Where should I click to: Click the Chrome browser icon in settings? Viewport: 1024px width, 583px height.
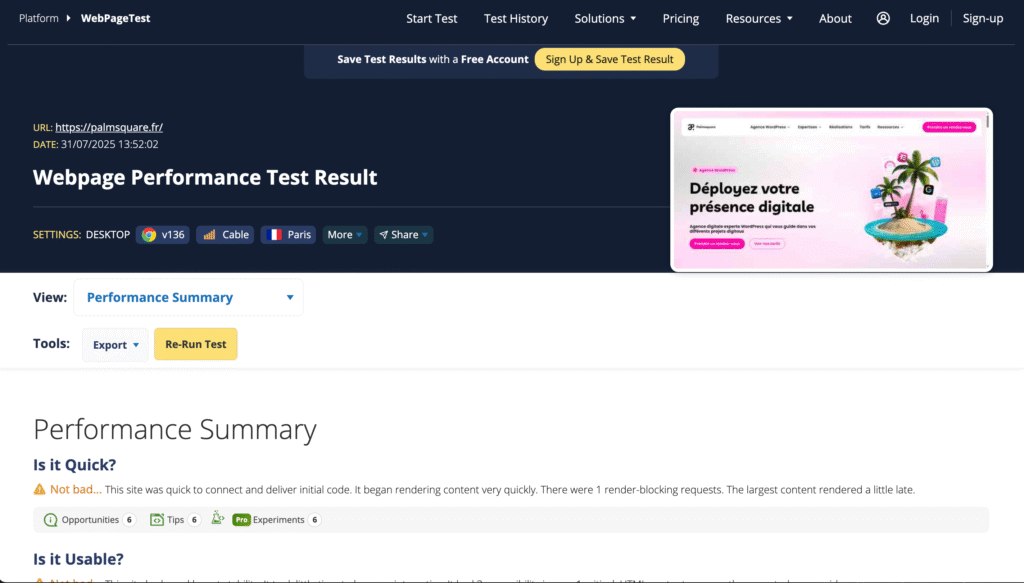point(149,235)
